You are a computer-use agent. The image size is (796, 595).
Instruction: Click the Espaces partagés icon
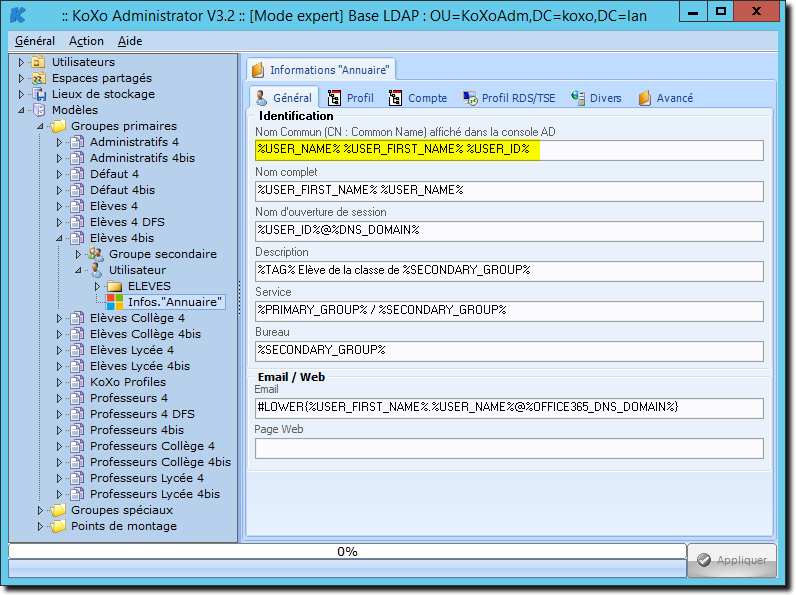coord(38,78)
